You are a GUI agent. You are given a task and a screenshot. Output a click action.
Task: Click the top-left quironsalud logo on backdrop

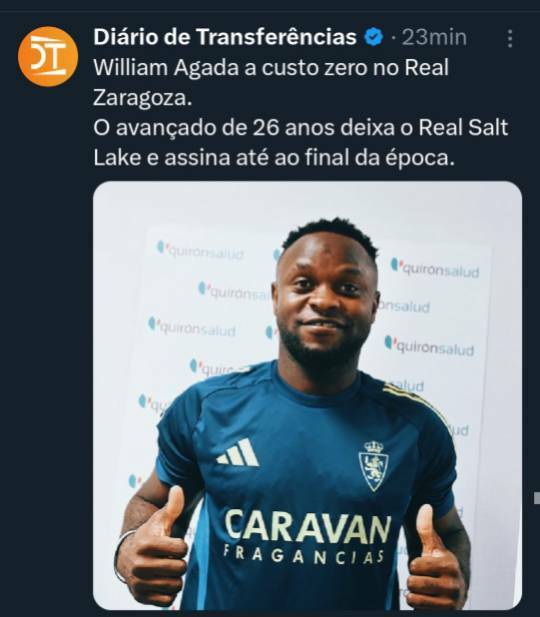pos(201,251)
